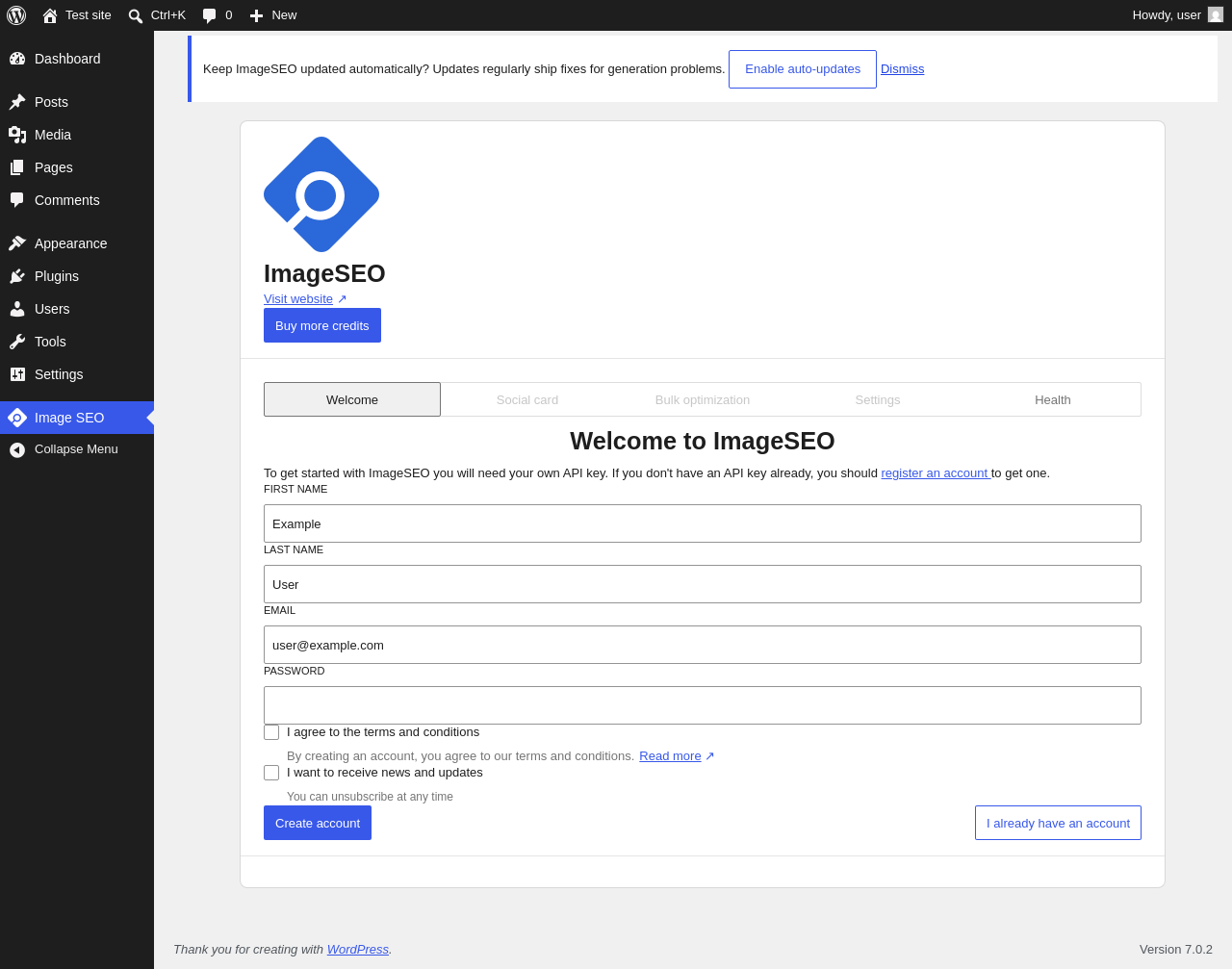Click the Users person icon
1232x969 pixels.
pyautogui.click(x=17, y=309)
